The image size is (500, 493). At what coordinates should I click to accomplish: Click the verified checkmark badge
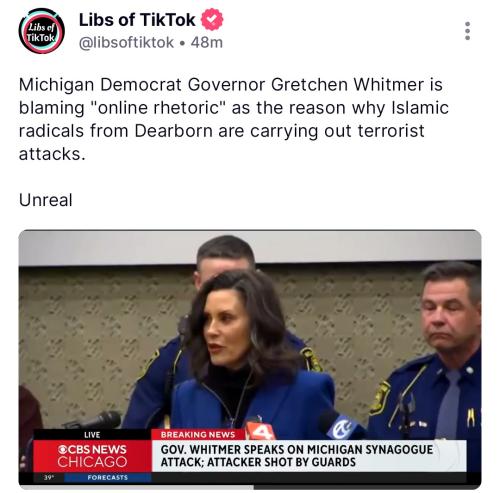click(212, 19)
